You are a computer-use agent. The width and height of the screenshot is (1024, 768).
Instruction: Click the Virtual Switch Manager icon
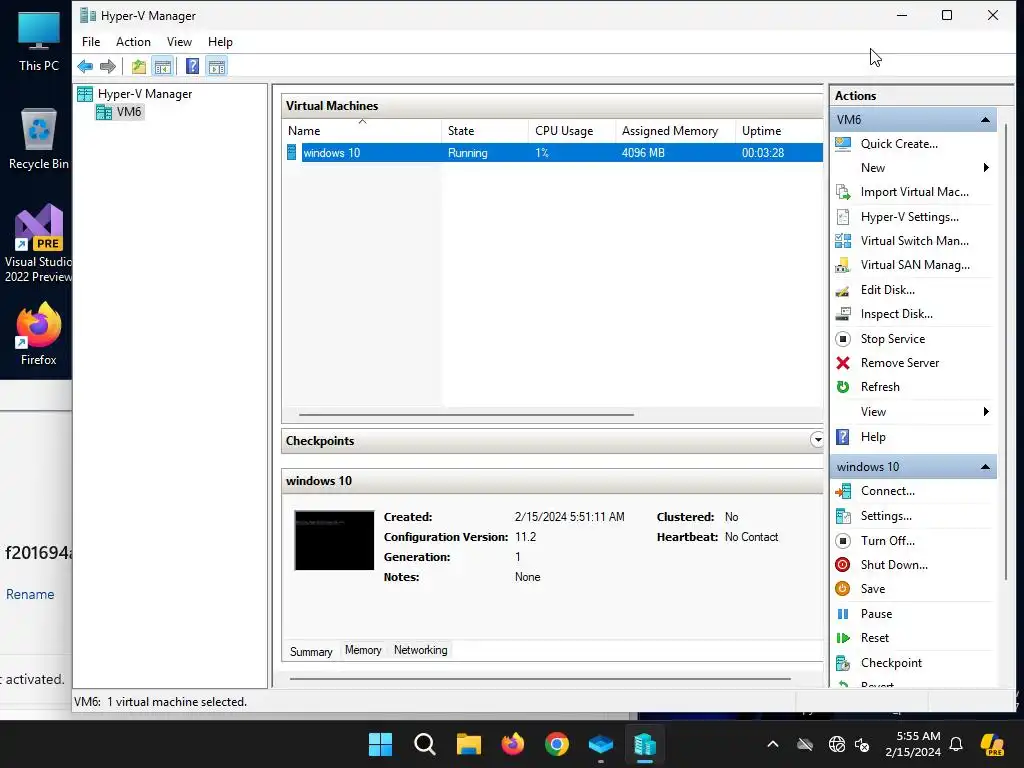click(x=843, y=241)
